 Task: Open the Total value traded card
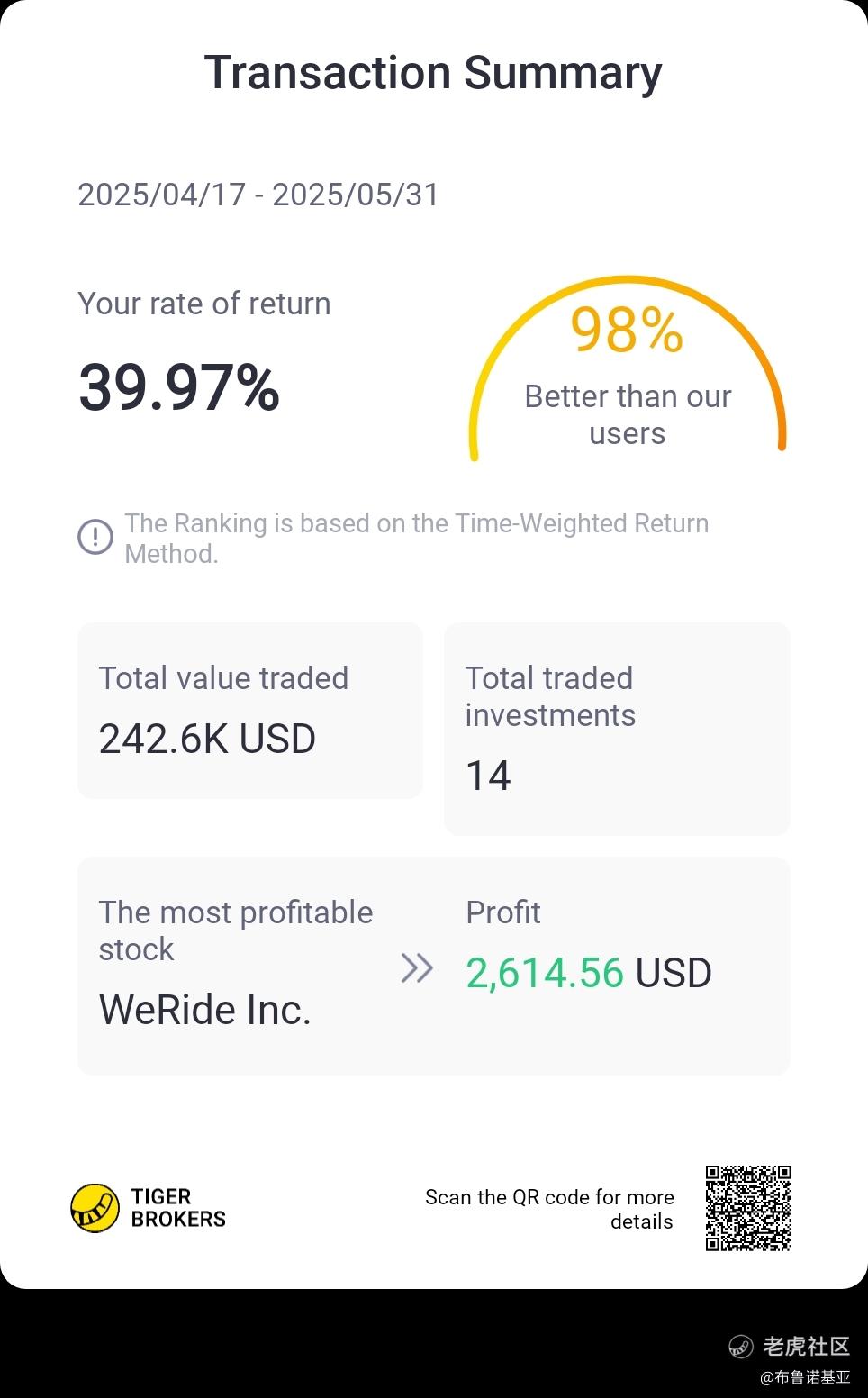(x=250, y=711)
